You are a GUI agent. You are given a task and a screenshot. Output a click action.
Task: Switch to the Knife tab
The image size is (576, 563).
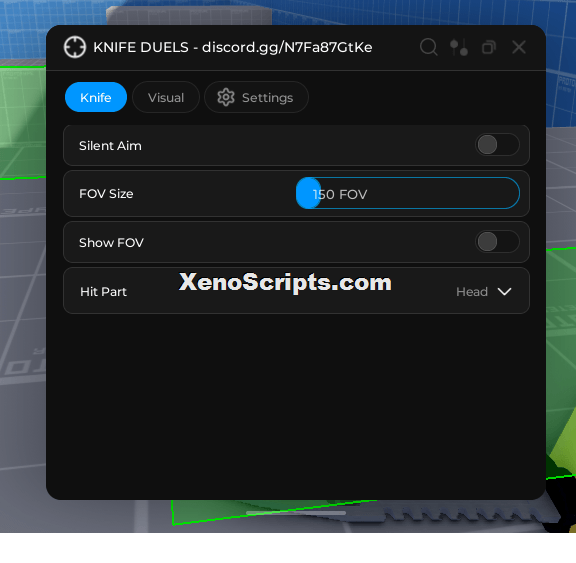click(x=96, y=97)
